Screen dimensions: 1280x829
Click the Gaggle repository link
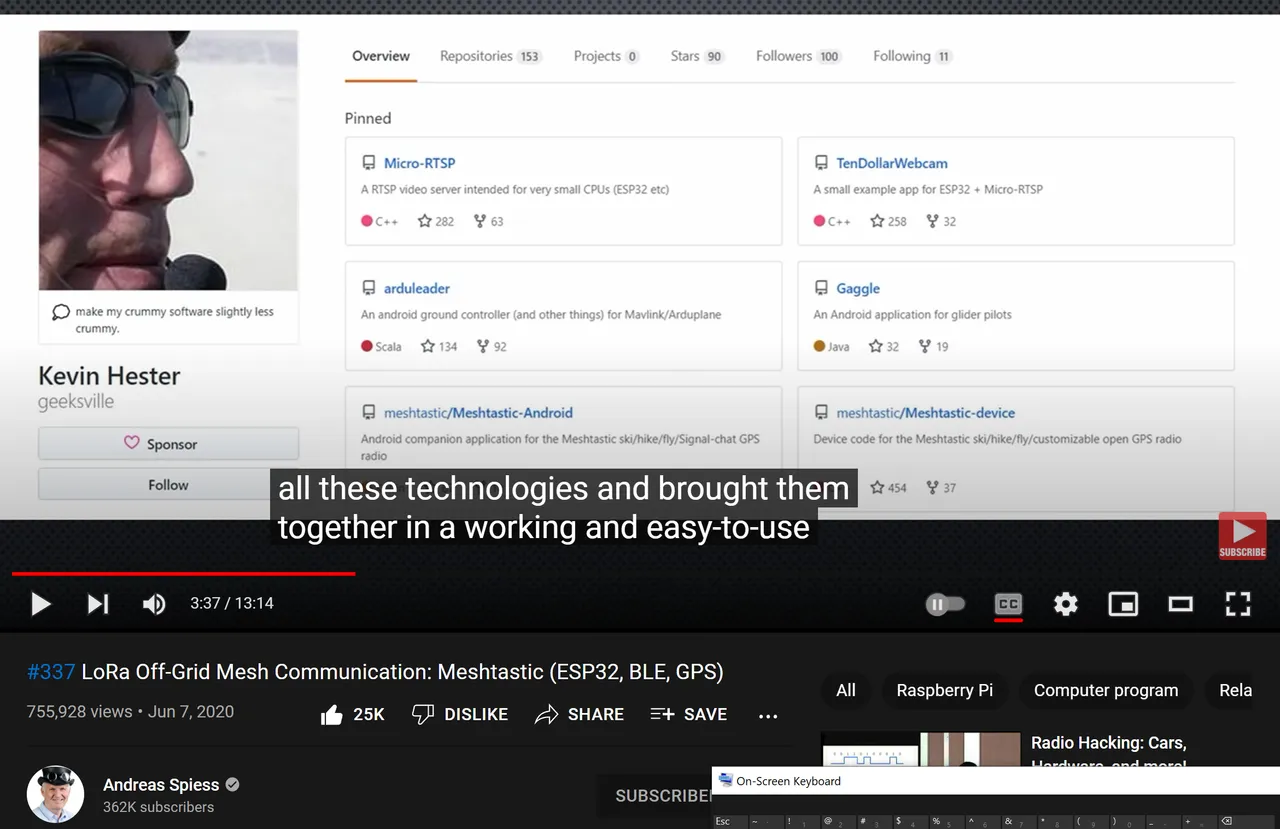point(858,288)
